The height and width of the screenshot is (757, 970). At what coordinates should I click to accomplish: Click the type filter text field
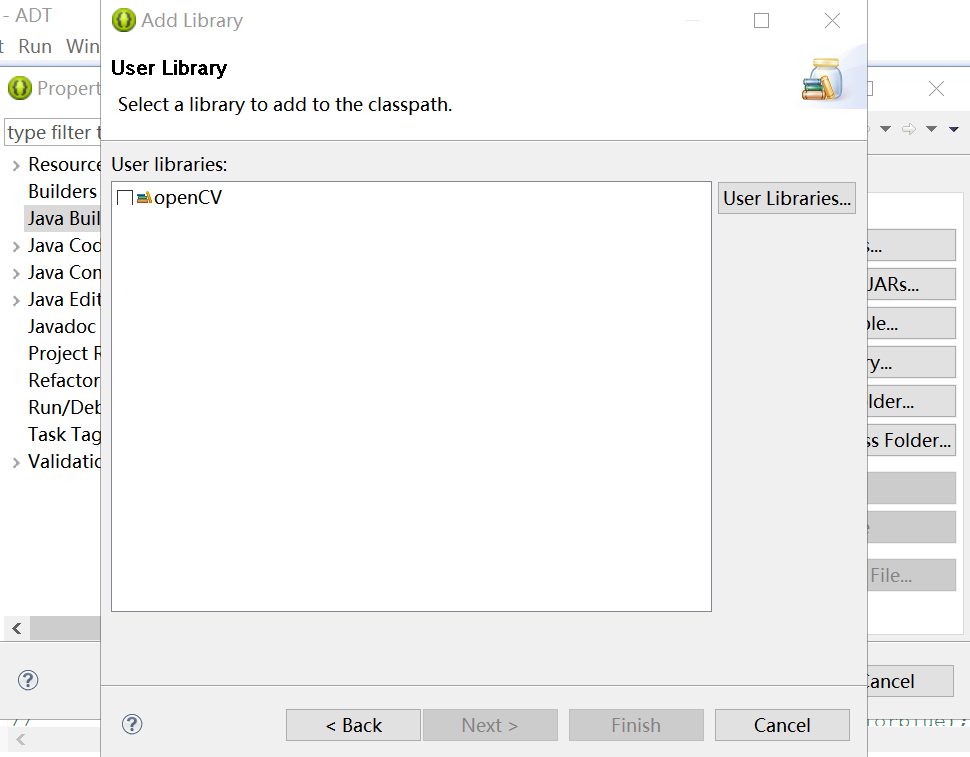click(x=53, y=132)
